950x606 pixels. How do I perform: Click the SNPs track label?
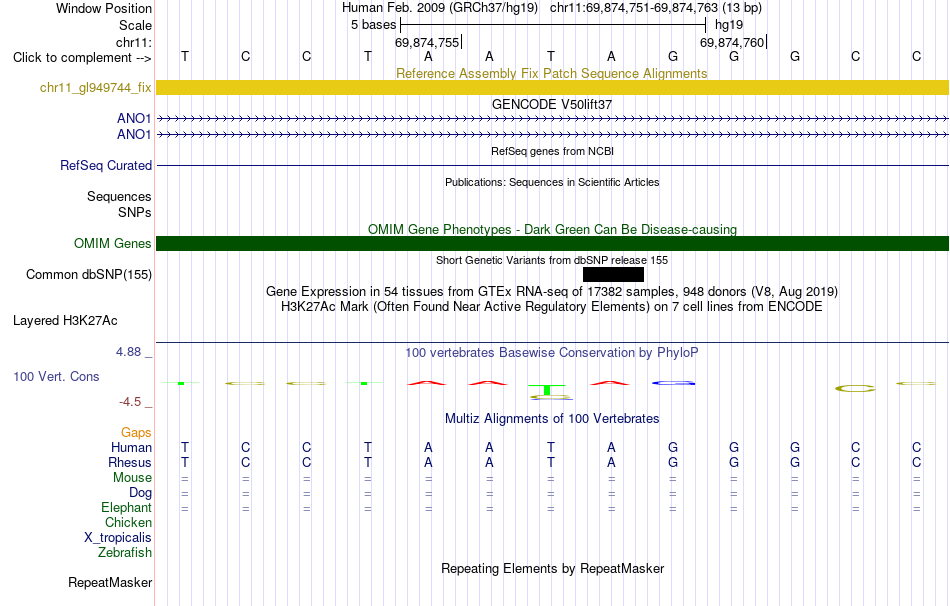(135, 213)
